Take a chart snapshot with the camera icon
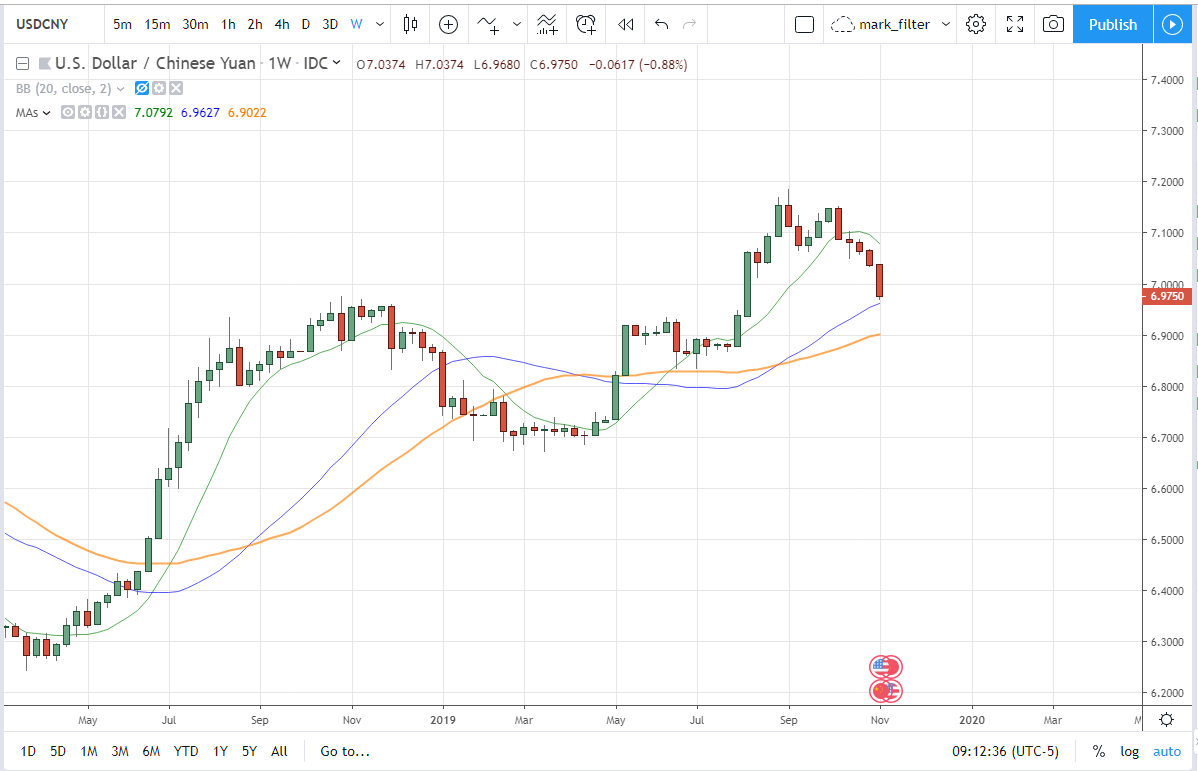This screenshot has height=771, width=1198. (1053, 24)
